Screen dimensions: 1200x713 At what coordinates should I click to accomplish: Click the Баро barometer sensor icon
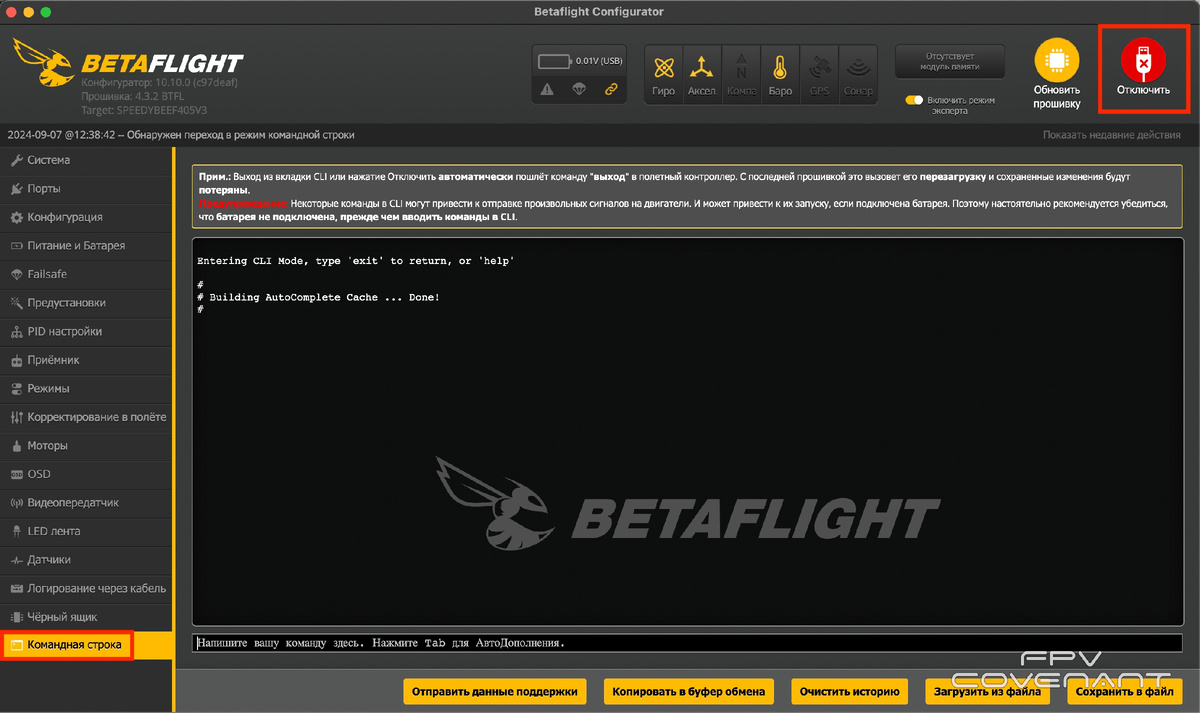(x=780, y=68)
